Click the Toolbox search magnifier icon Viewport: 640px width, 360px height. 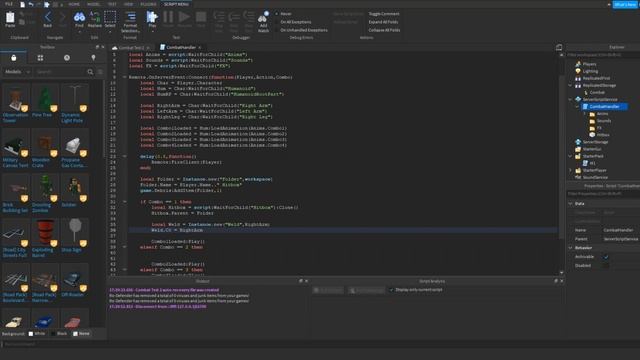(90, 72)
